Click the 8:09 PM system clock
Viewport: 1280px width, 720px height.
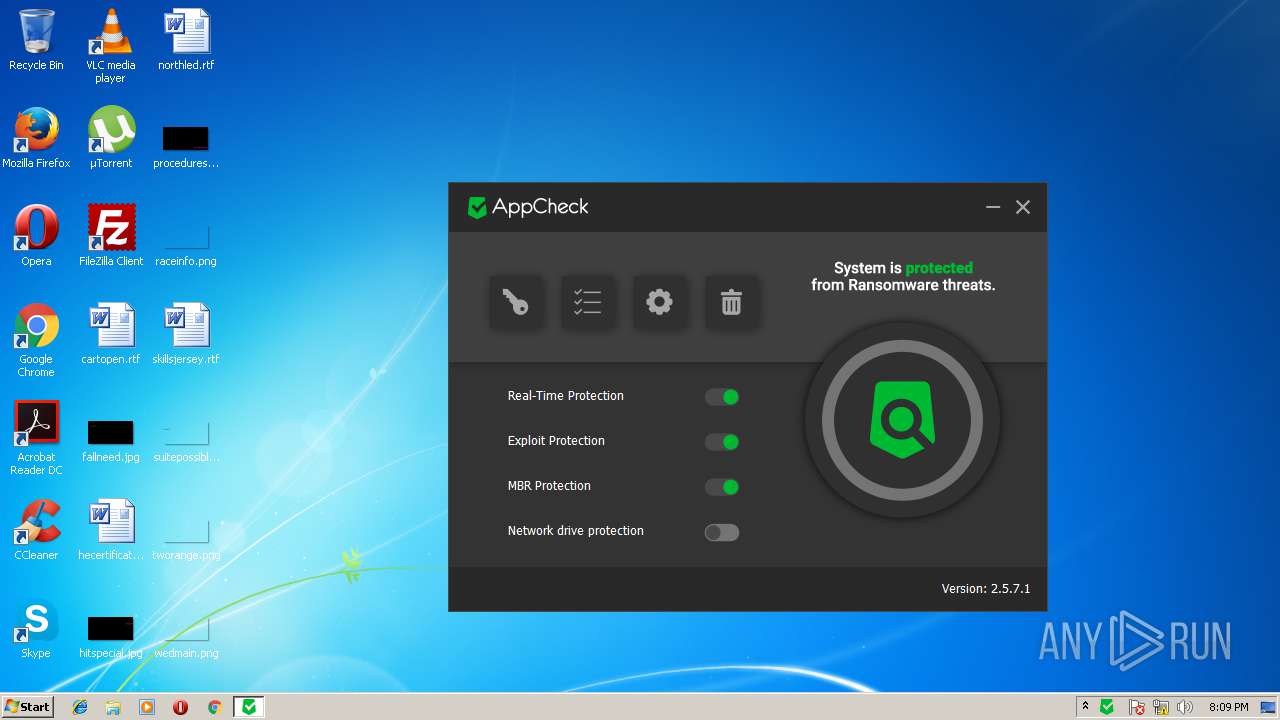(1229, 707)
